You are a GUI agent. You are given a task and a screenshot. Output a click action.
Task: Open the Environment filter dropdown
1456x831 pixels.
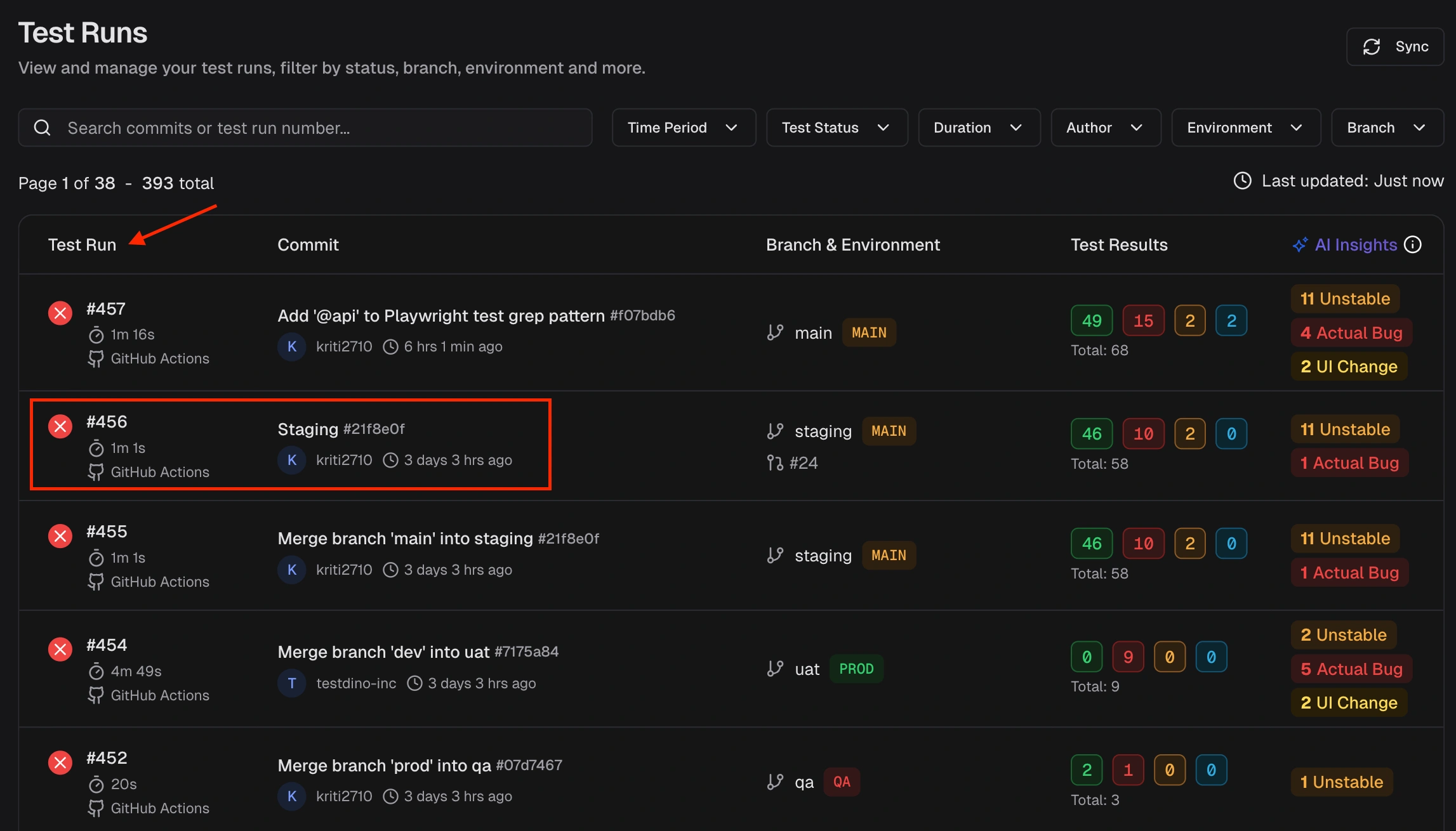tap(1245, 128)
